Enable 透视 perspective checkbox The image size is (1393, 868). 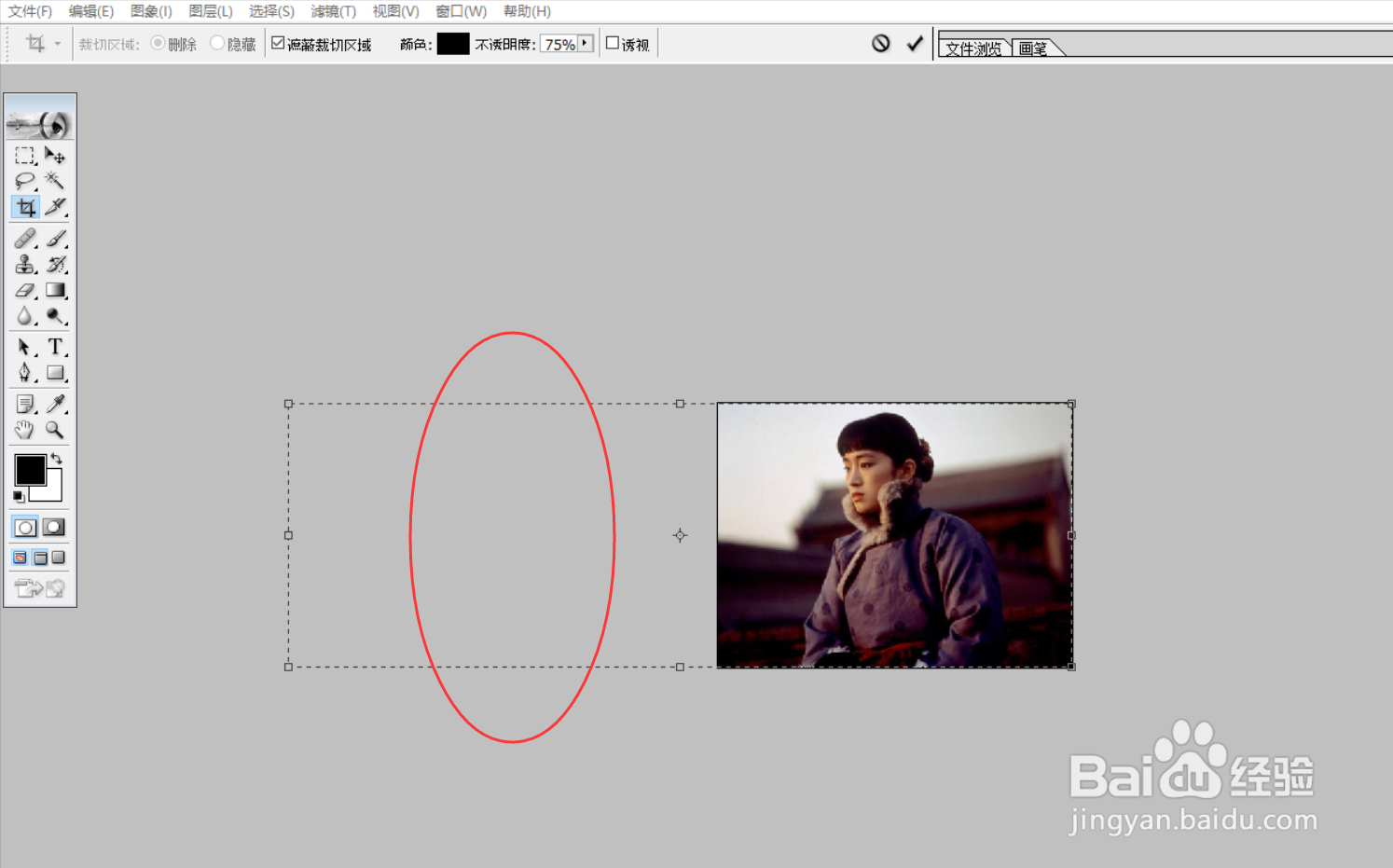tap(613, 43)
